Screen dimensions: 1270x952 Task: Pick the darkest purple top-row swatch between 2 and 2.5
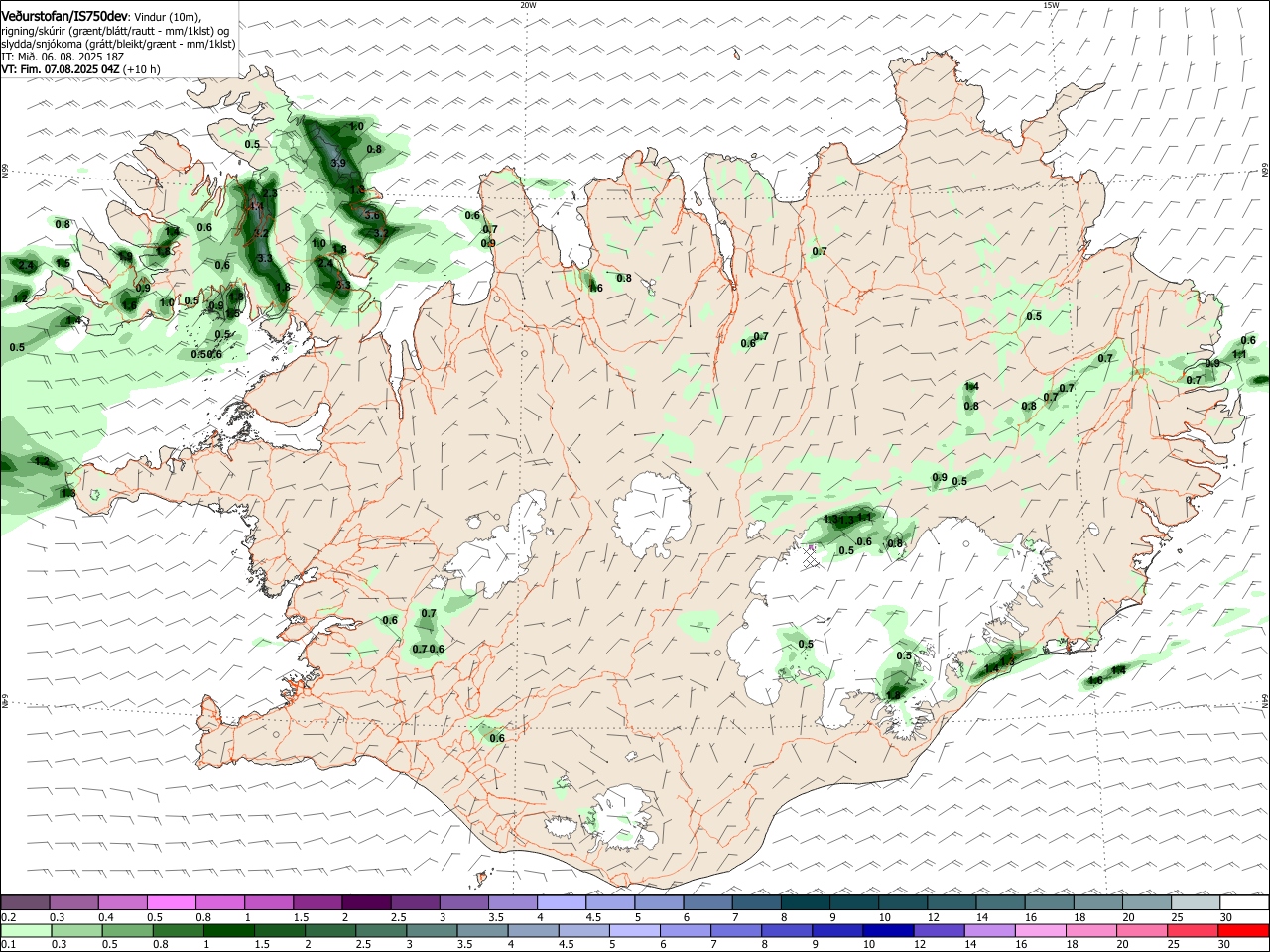366,902
